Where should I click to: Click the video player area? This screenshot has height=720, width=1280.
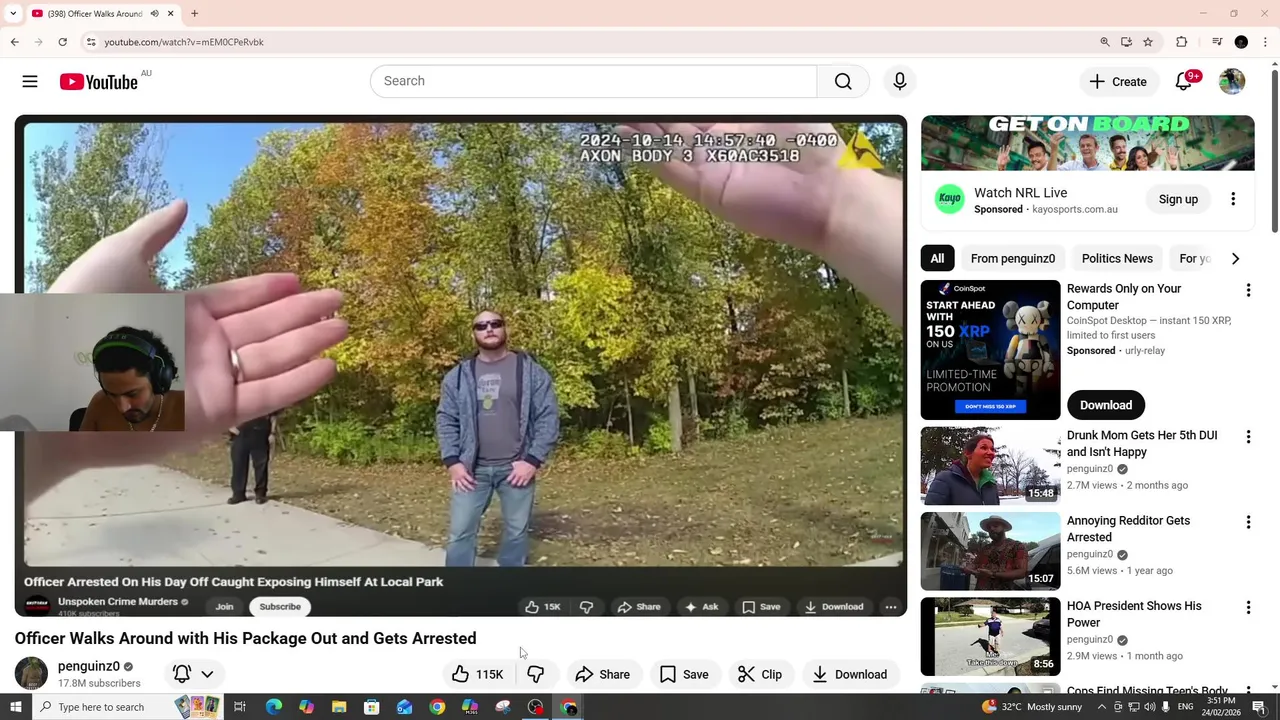461,365
